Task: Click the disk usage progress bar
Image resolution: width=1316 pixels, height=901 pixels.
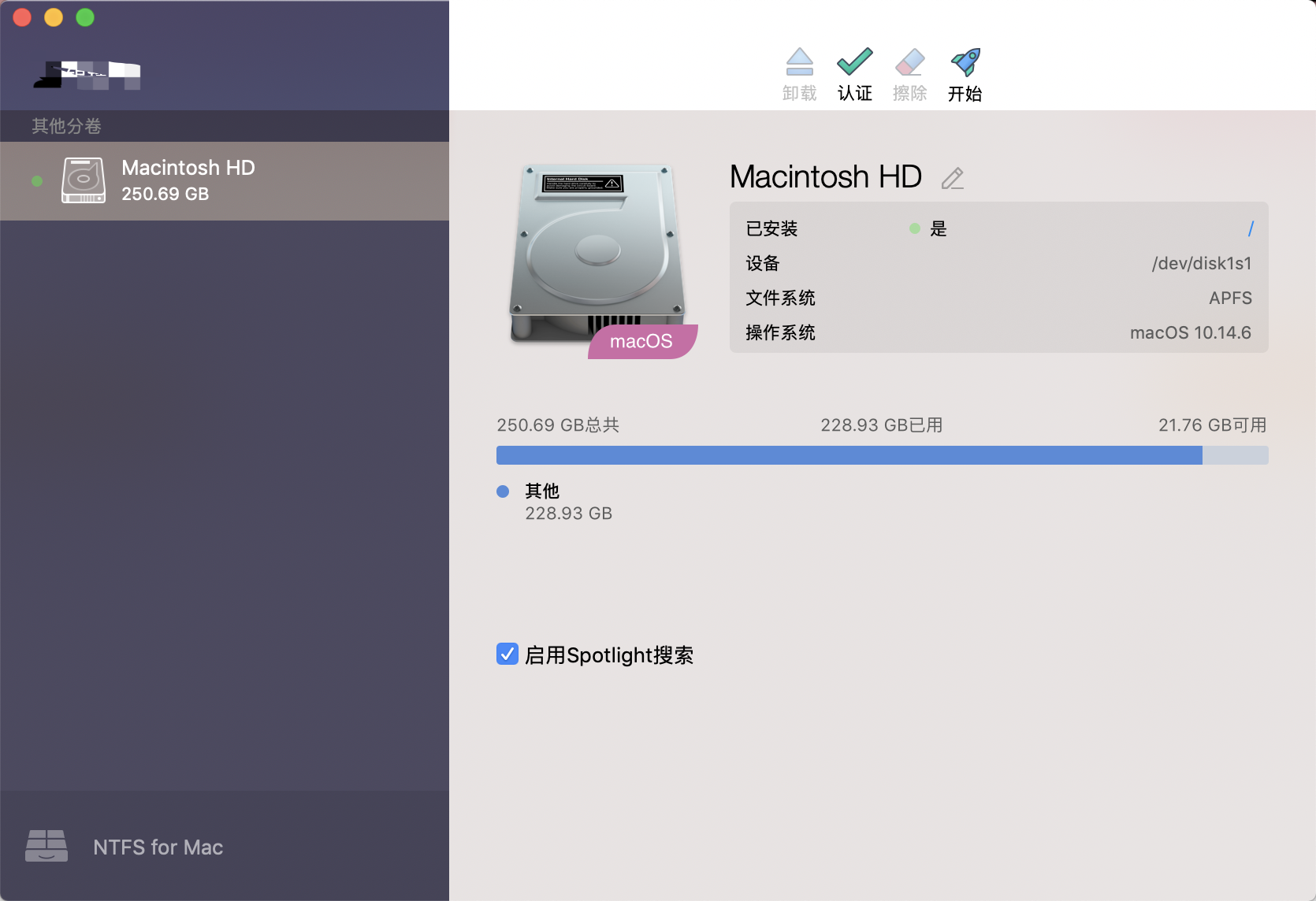Action: click(881, 455)
